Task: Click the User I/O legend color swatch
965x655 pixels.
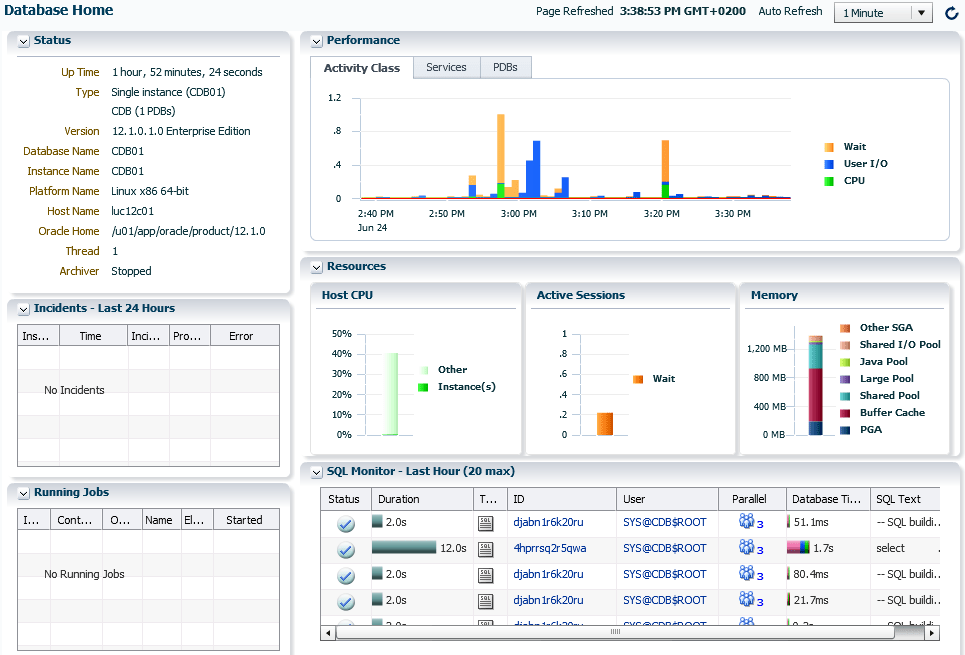Action: click(829, 164)
